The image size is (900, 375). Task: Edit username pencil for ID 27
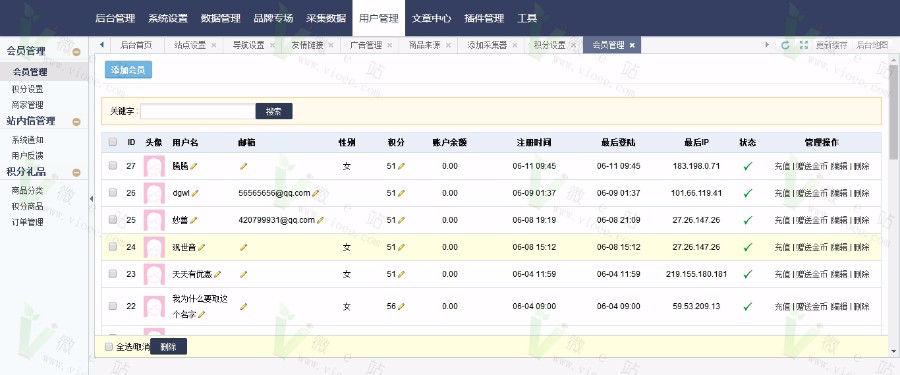[x=193, y=166]
